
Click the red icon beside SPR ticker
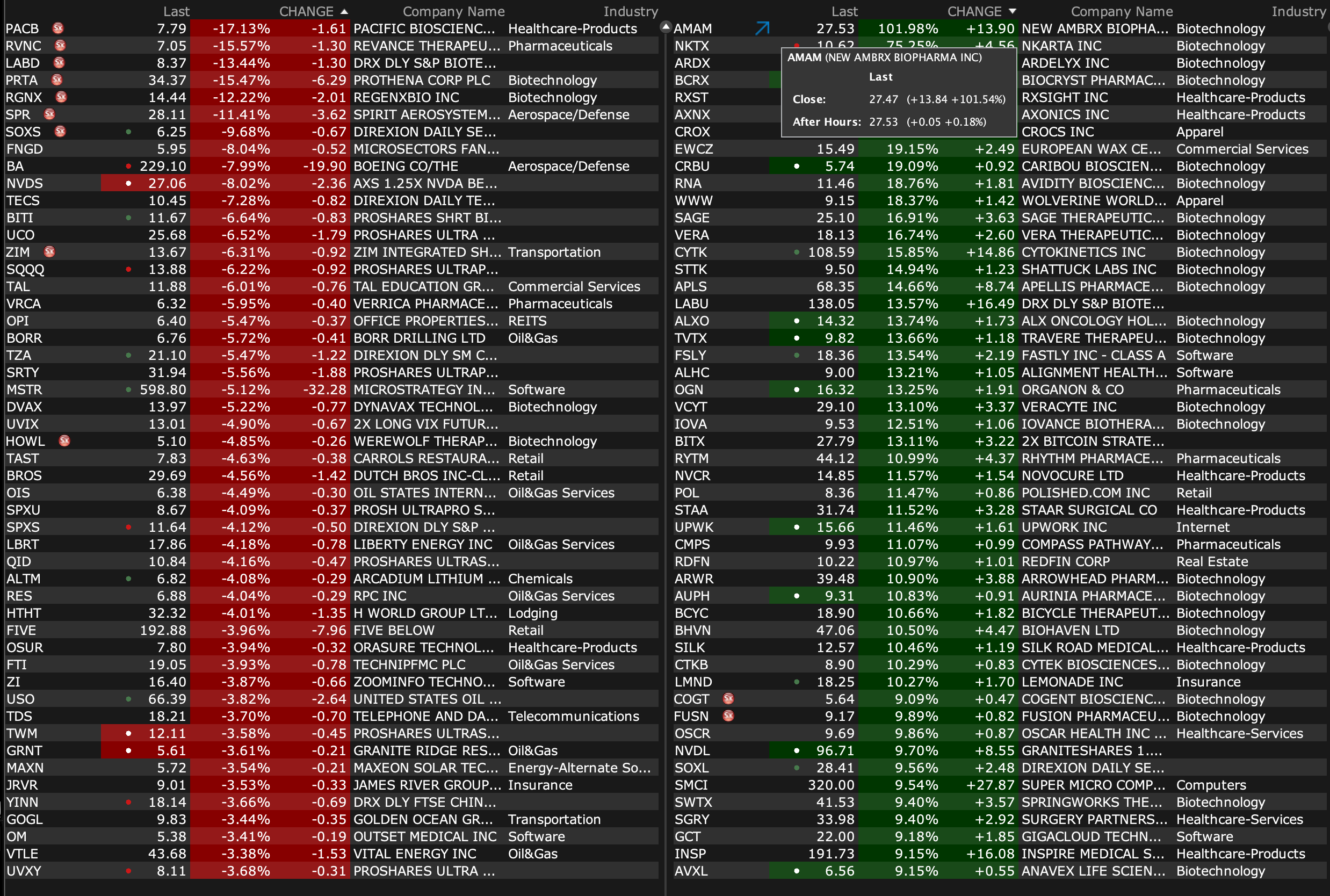pos(50,114)
